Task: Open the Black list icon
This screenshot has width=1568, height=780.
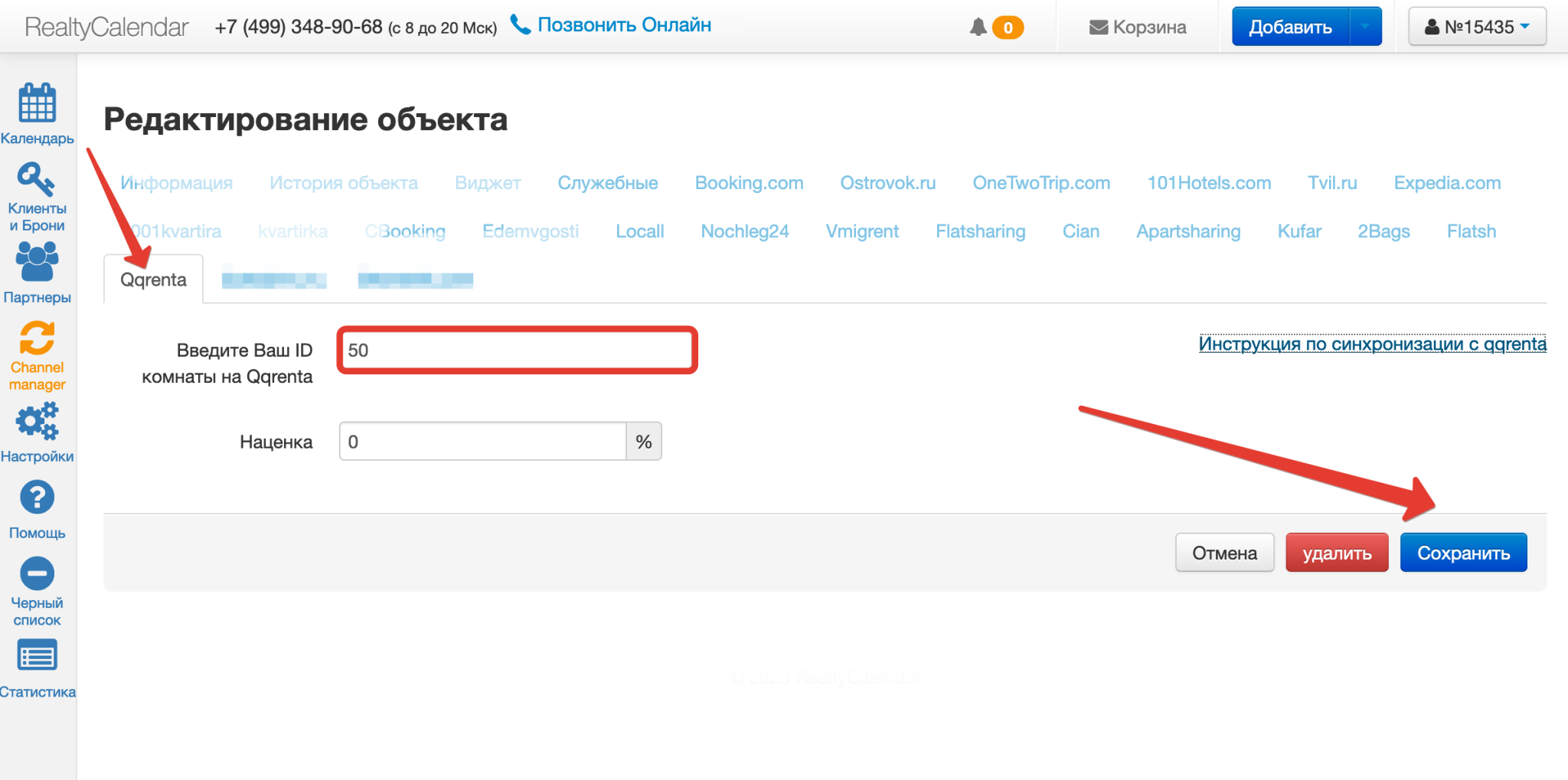Action: [37, 573]
